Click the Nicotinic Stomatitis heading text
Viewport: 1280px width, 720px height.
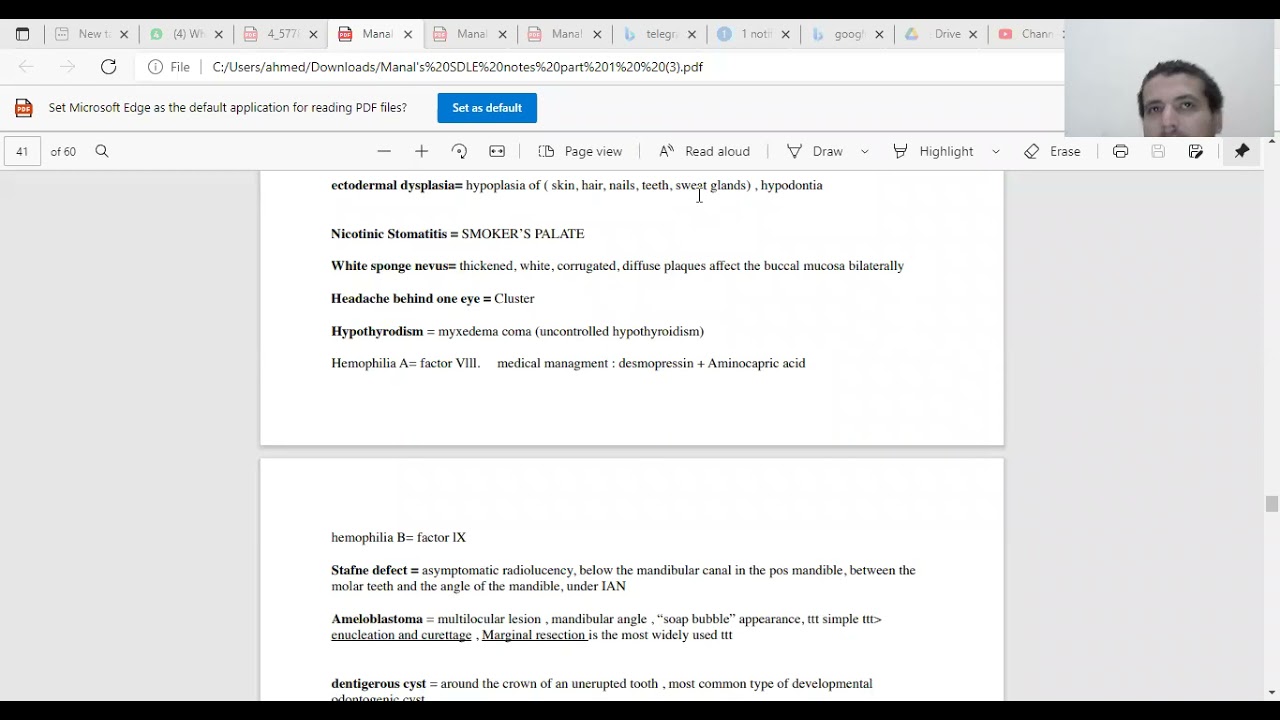389,234
